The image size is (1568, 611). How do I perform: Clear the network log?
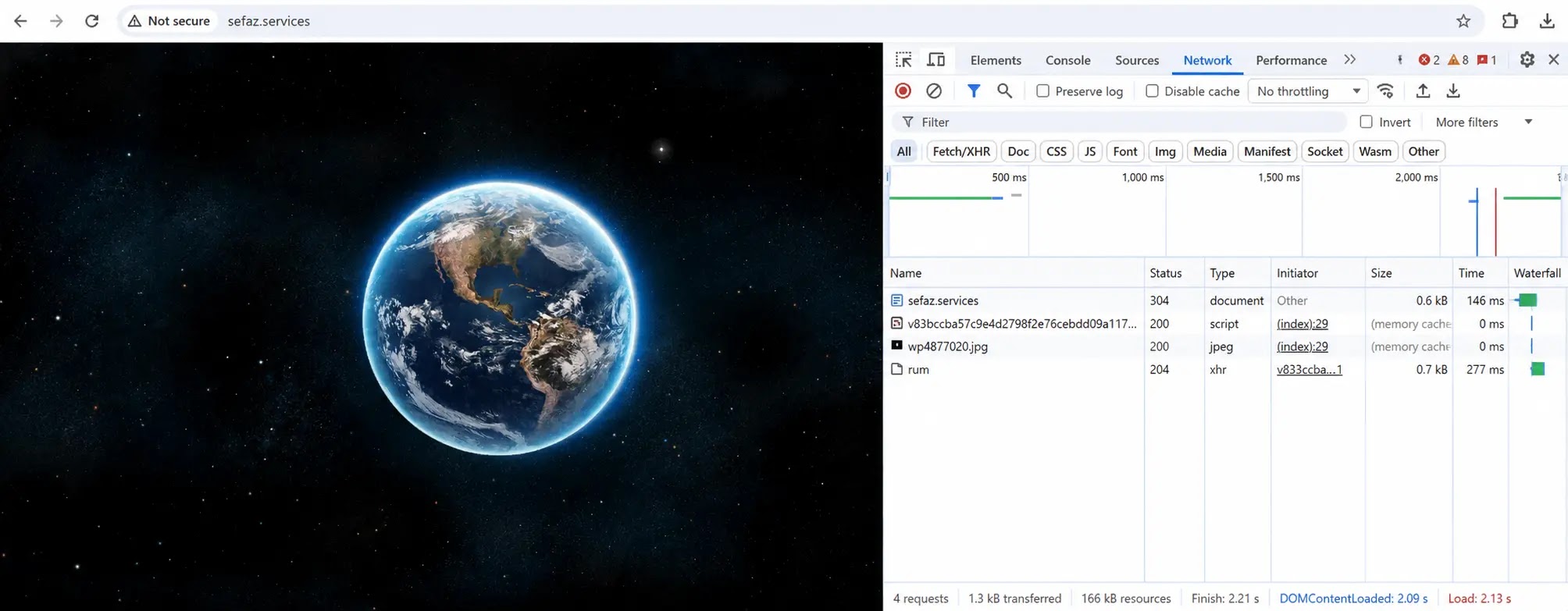[934, 91]
